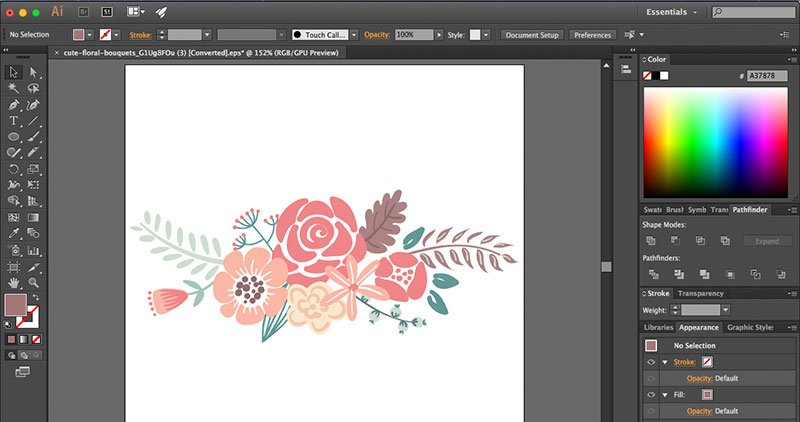Collapse the Fill row in Appearance panel
Screen dimensions: 800x422
(x=665, y=395)
